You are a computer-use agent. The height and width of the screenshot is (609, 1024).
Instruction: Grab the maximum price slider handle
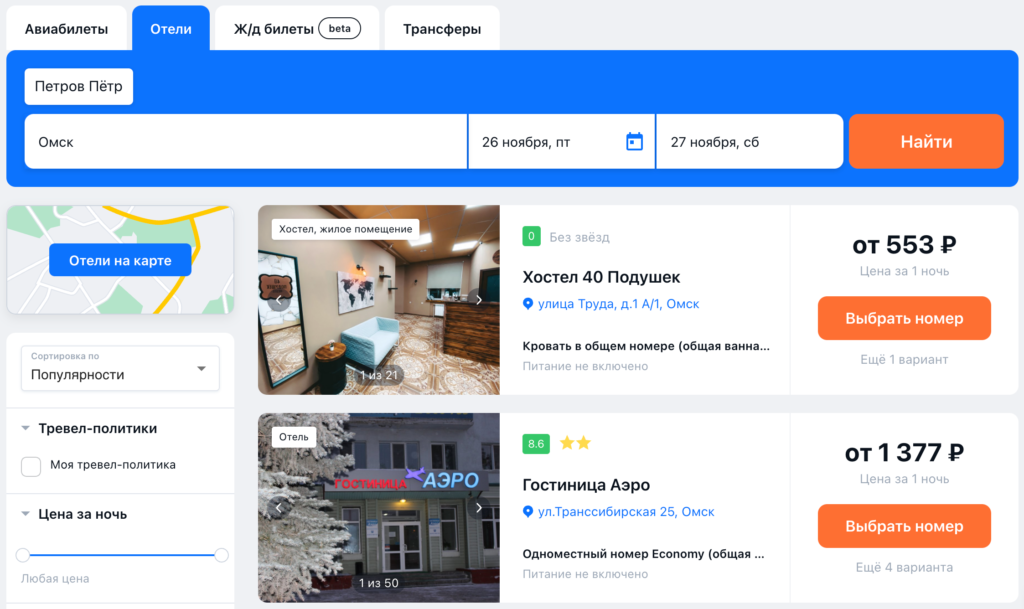(221, 555)
